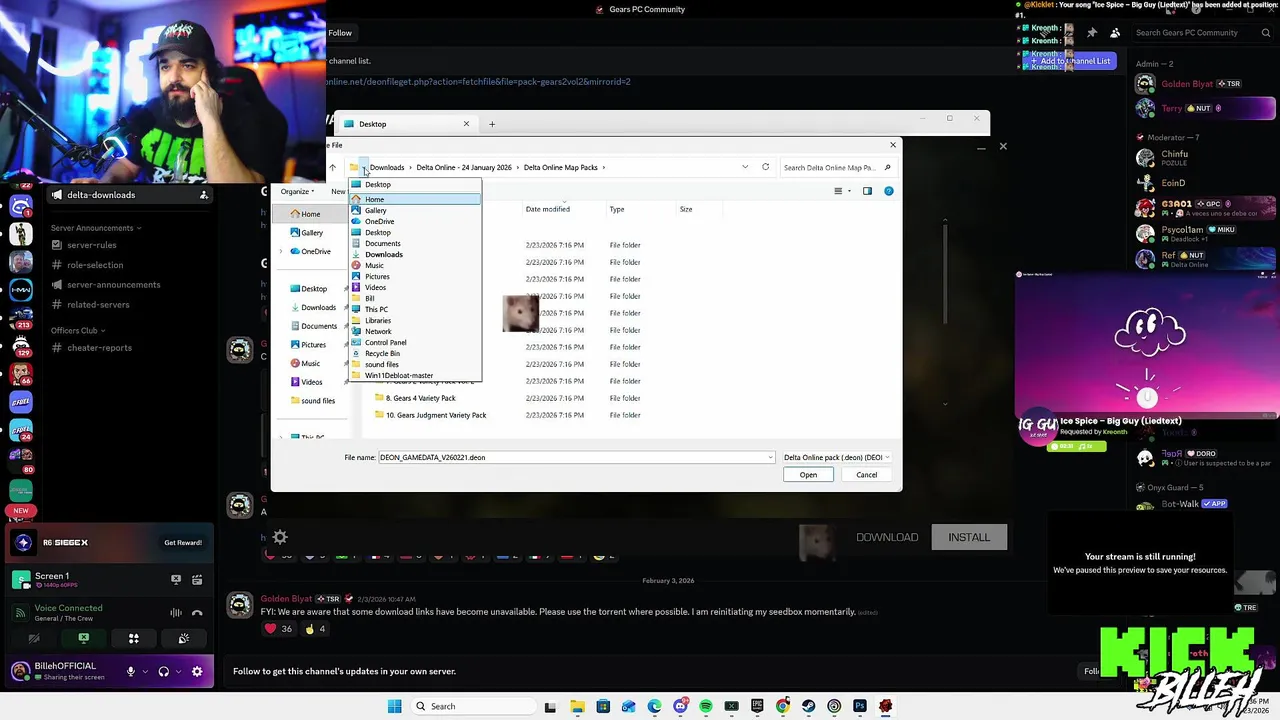This screenshot has height=720, width=1280.
Task: Toggle noise suppression waveform icon
Action: coord(176,613)
